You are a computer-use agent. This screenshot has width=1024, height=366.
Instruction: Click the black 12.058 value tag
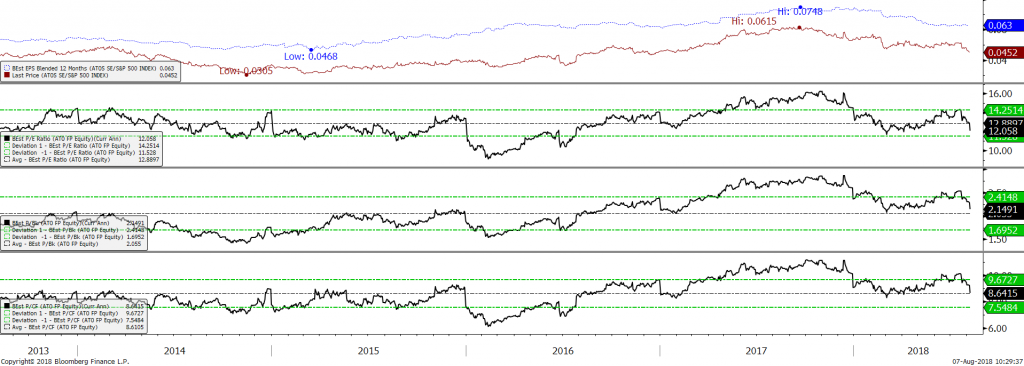click(1003, 131)
